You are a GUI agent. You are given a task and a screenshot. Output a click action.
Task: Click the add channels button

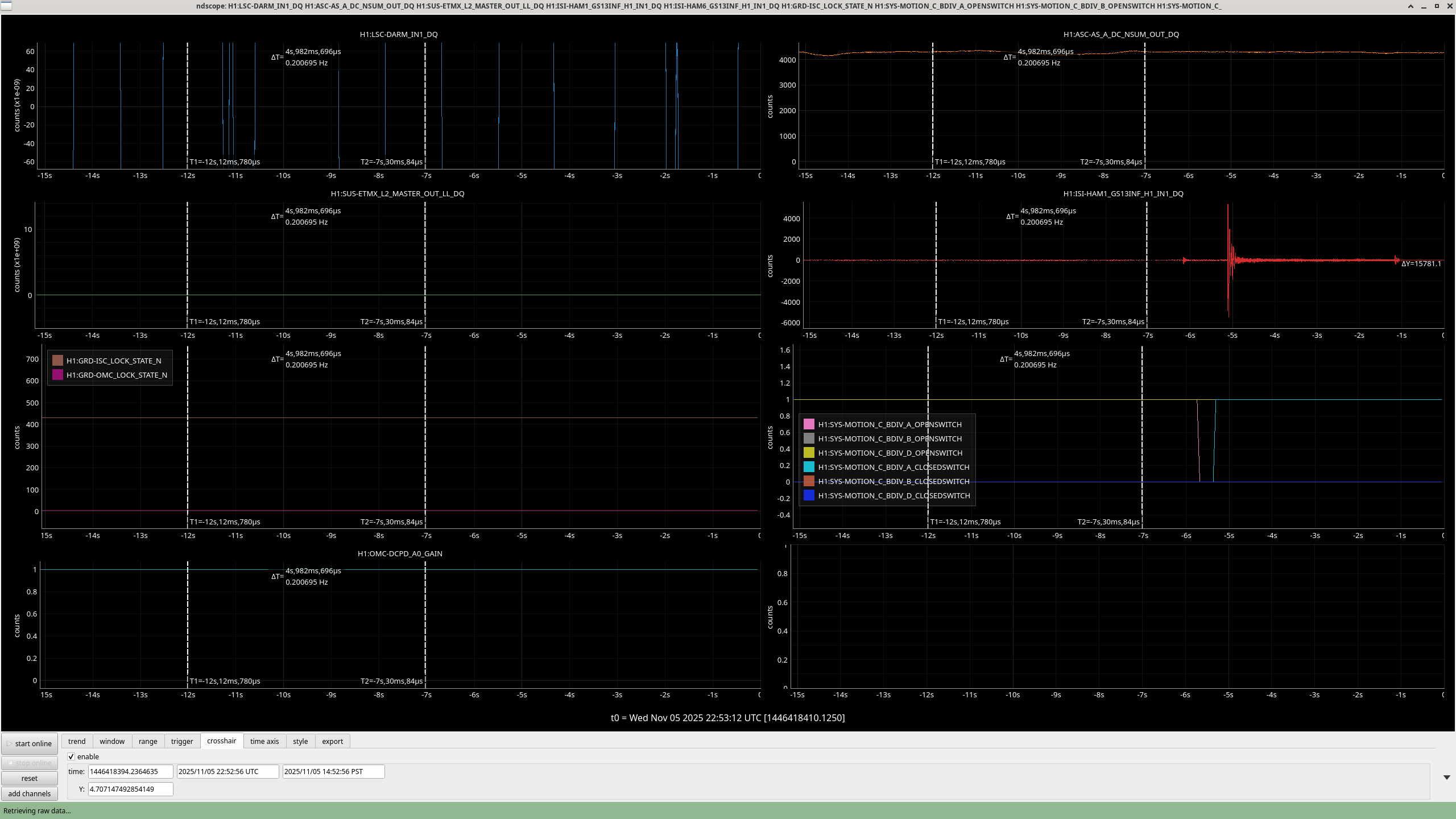[30, 793]
